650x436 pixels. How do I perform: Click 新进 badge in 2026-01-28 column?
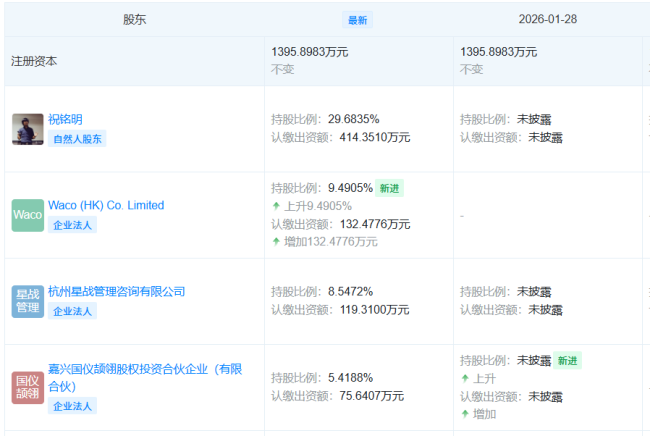pyautogui.click(x=567, y=360)
